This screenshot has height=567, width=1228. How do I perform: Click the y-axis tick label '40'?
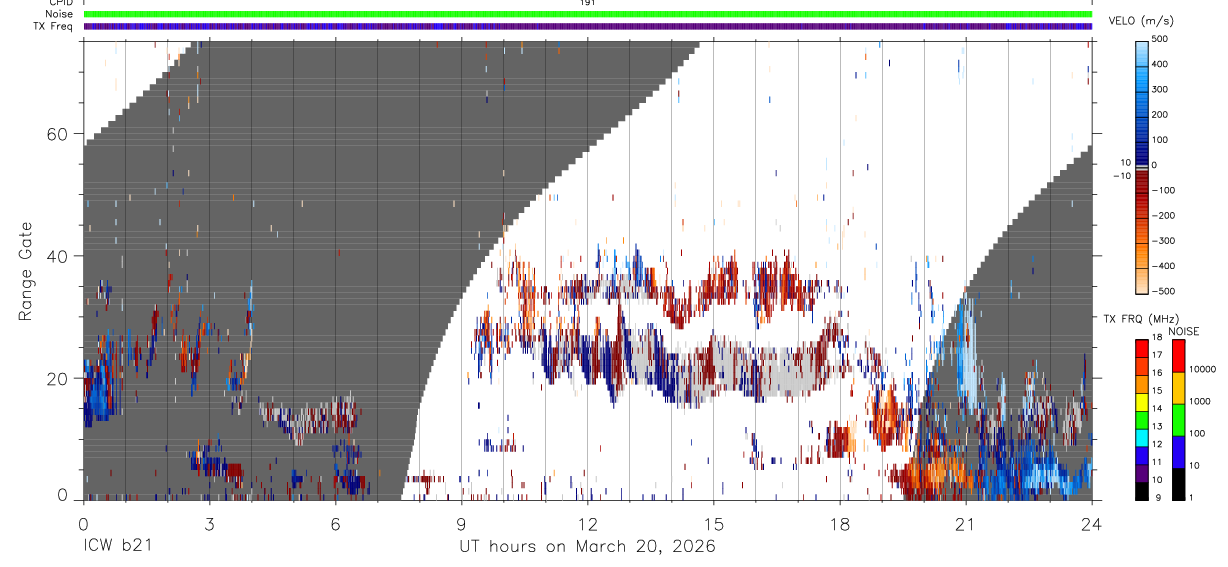[x=59, y=256]
